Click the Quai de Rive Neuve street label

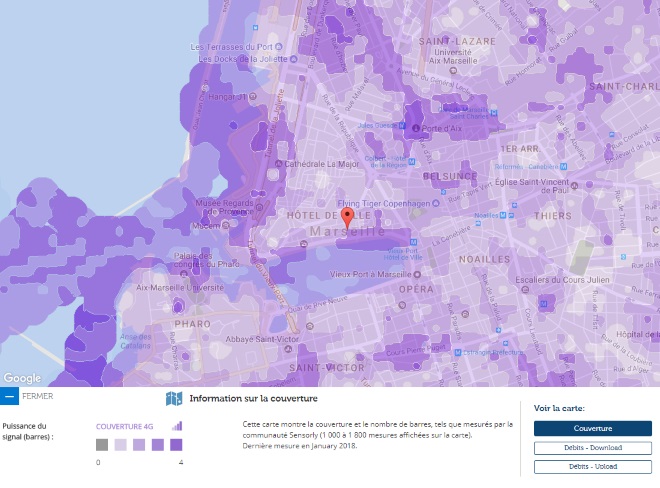(x=317, y=305)
